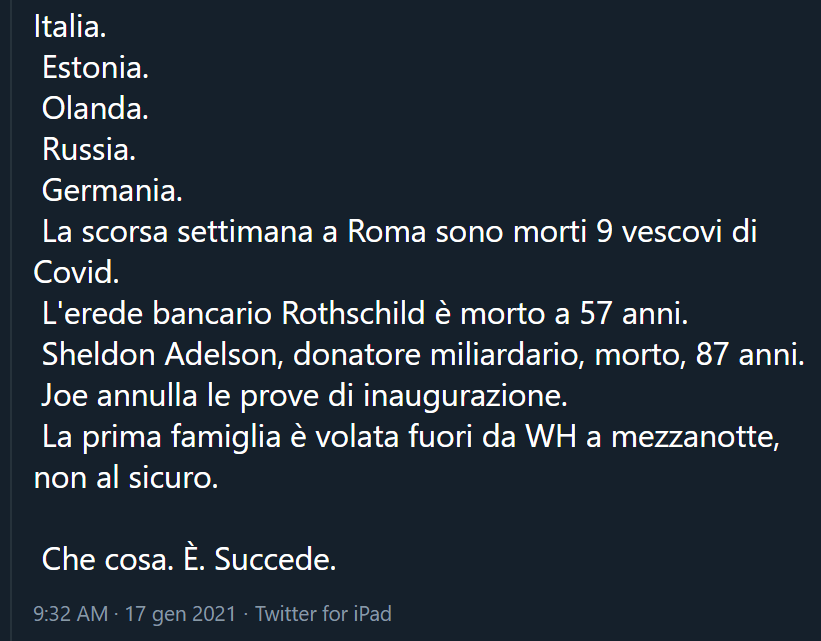Select the "Olanda." line

point(95,109)
